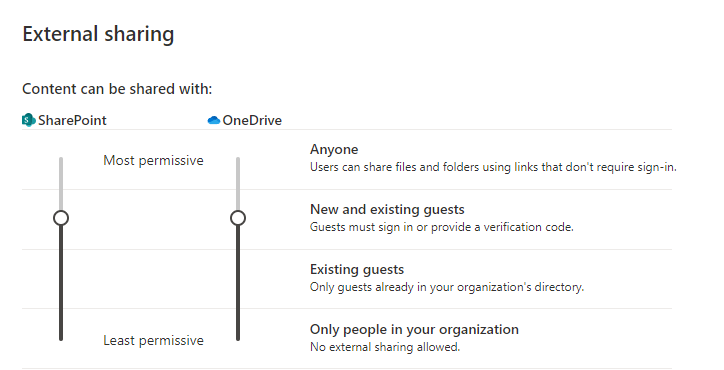Click the SharePoint column heading text
Screen dimensions: 724x370
pyautogui.click(x=72, y=121)
